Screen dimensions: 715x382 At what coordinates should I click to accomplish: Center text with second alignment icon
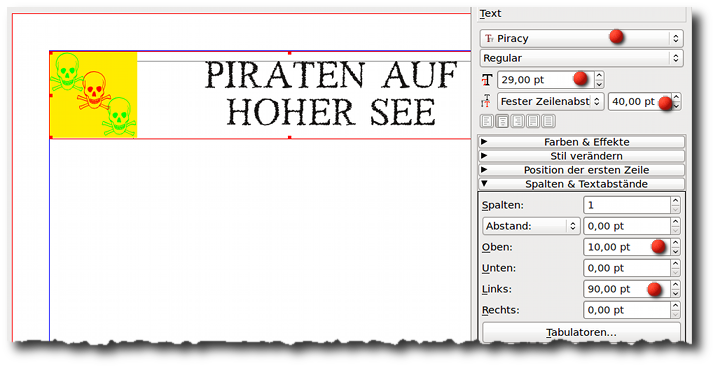coord(503,121)
